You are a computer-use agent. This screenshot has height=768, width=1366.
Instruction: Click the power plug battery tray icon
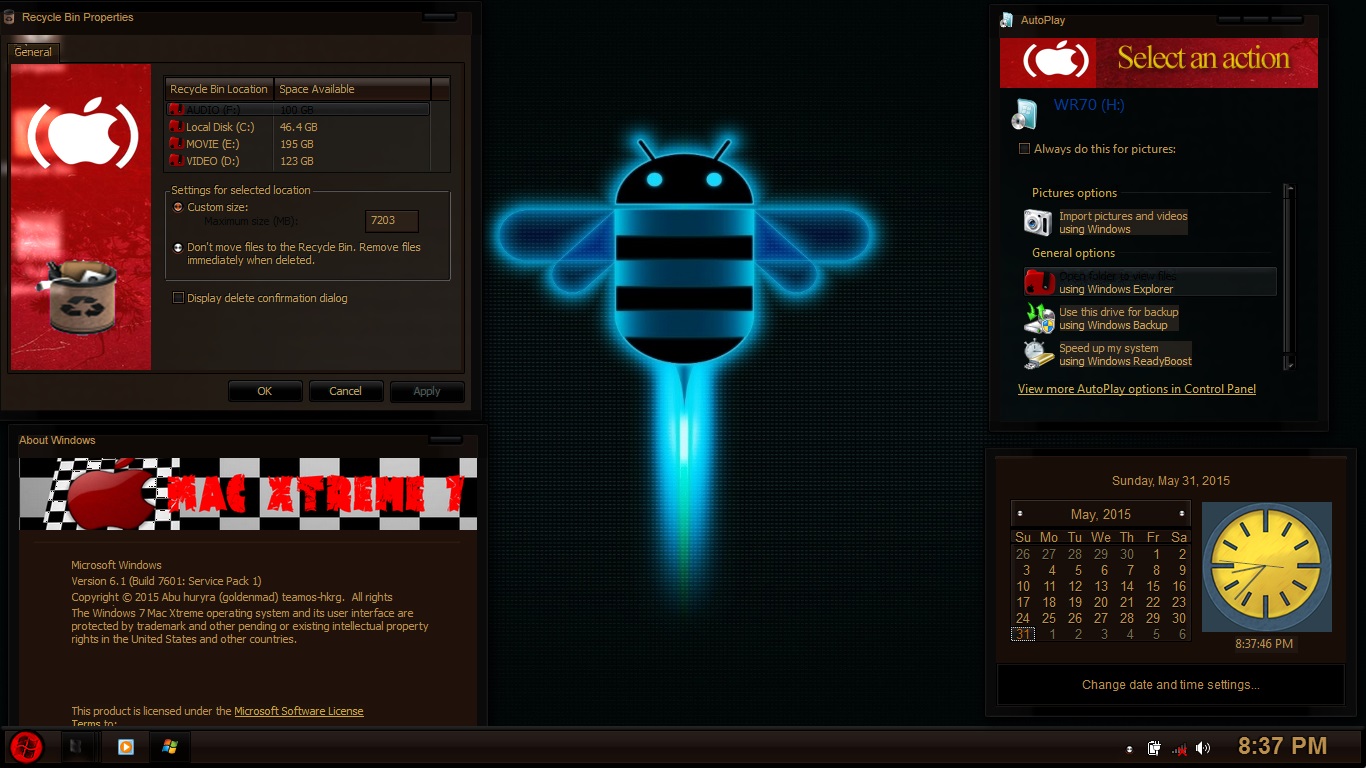click(1154, 748)
